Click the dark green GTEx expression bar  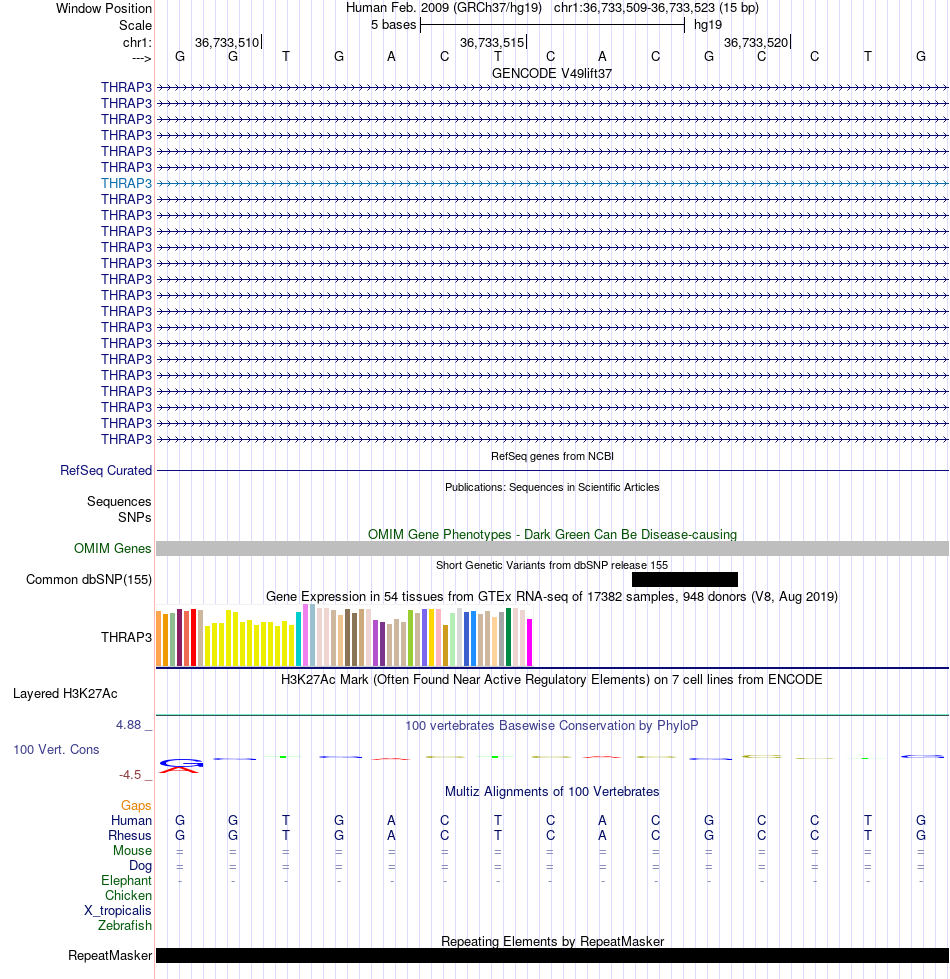point(508,637)
